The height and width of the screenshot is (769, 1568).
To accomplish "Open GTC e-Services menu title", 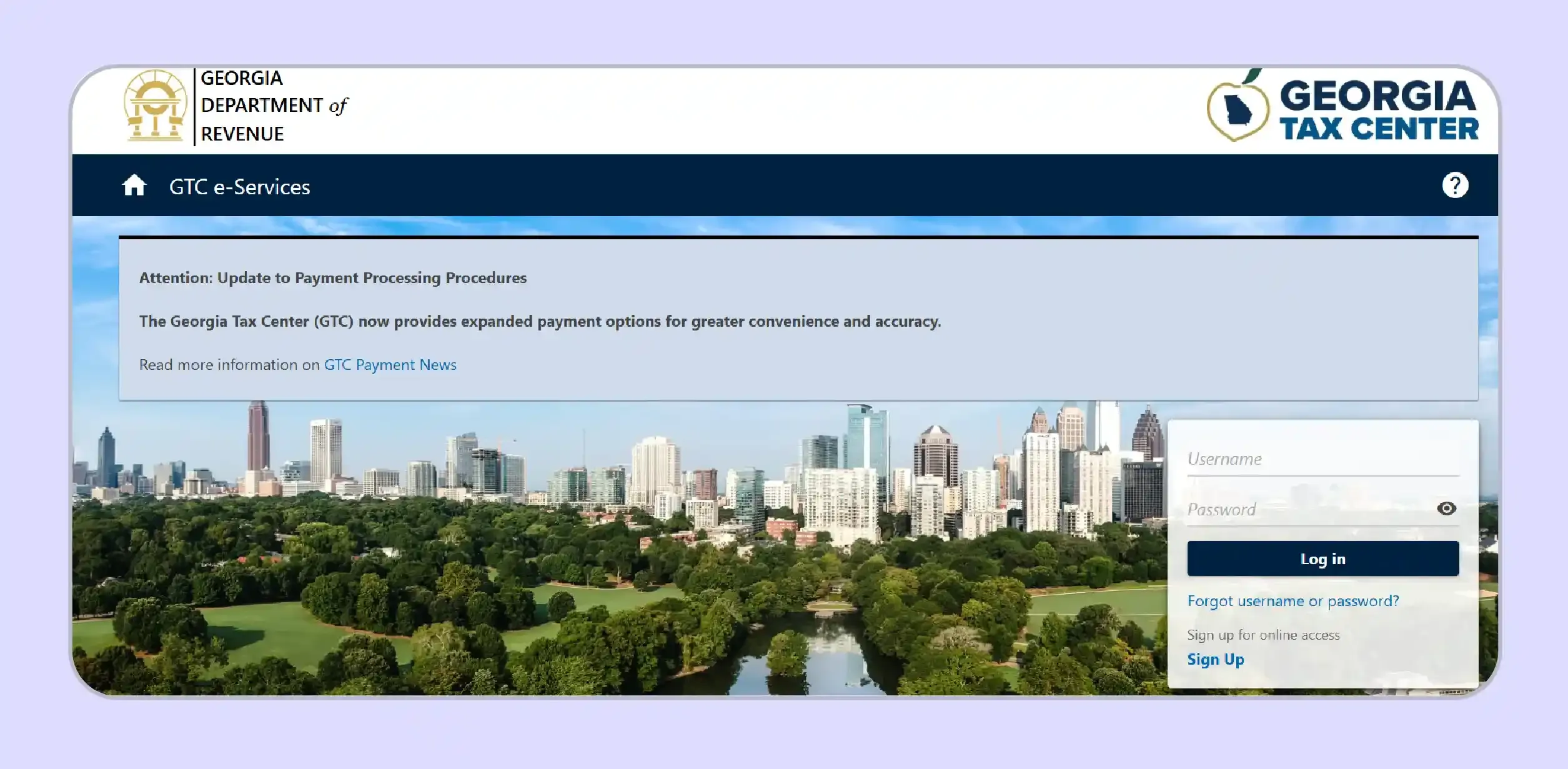I will click(239, 187).
